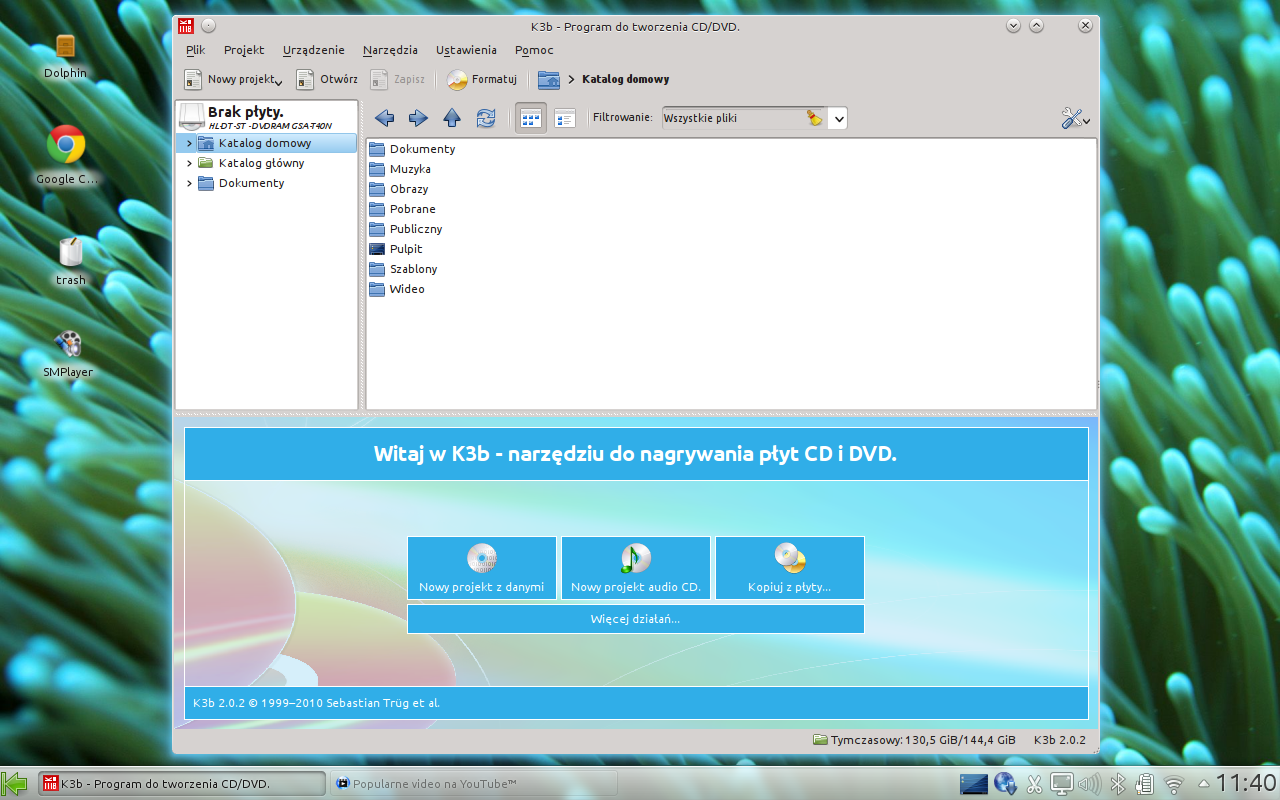Open SMPlayer desktop icon
The image size is (1280, 800).
point(68,354)
